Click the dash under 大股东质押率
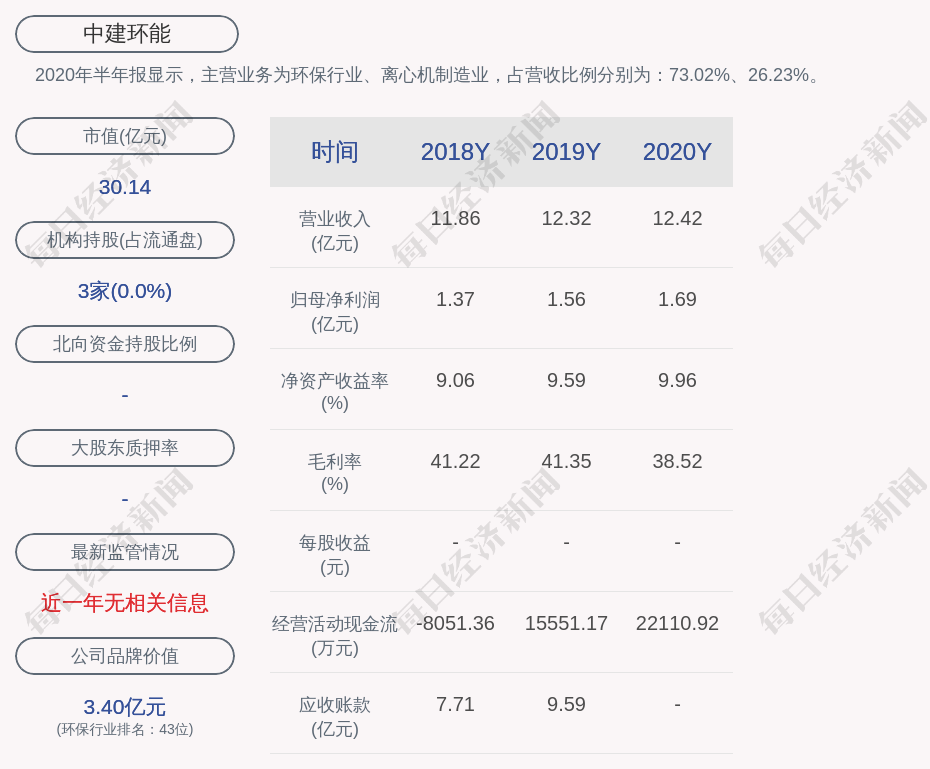930x769 pixels. tap(125, 500)
